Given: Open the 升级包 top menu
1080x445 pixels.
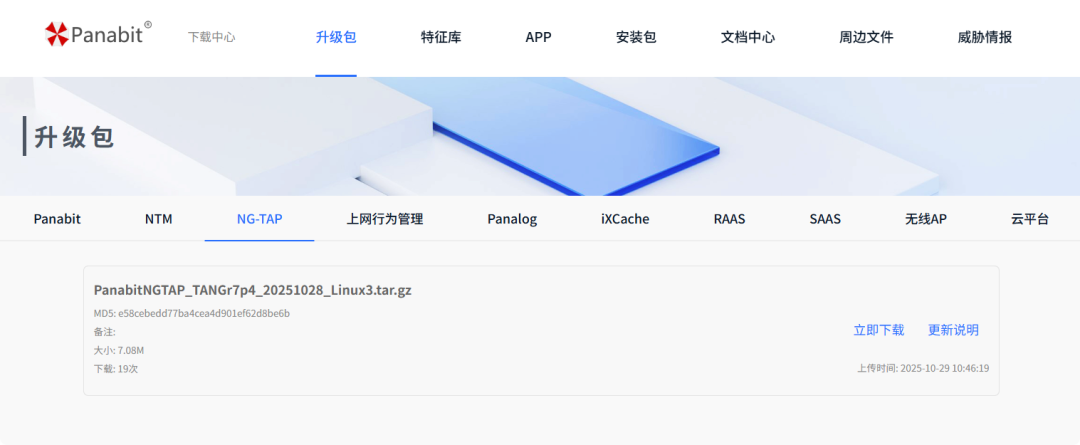Looking at the screenshot, I should [x=336, y=37].
